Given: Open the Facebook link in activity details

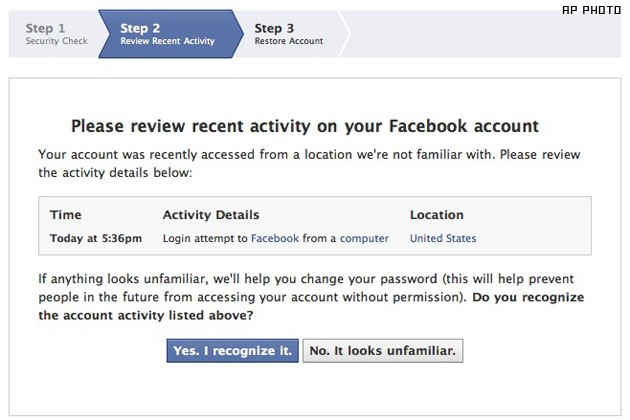Looking at the screenshot, I should 274,238.
